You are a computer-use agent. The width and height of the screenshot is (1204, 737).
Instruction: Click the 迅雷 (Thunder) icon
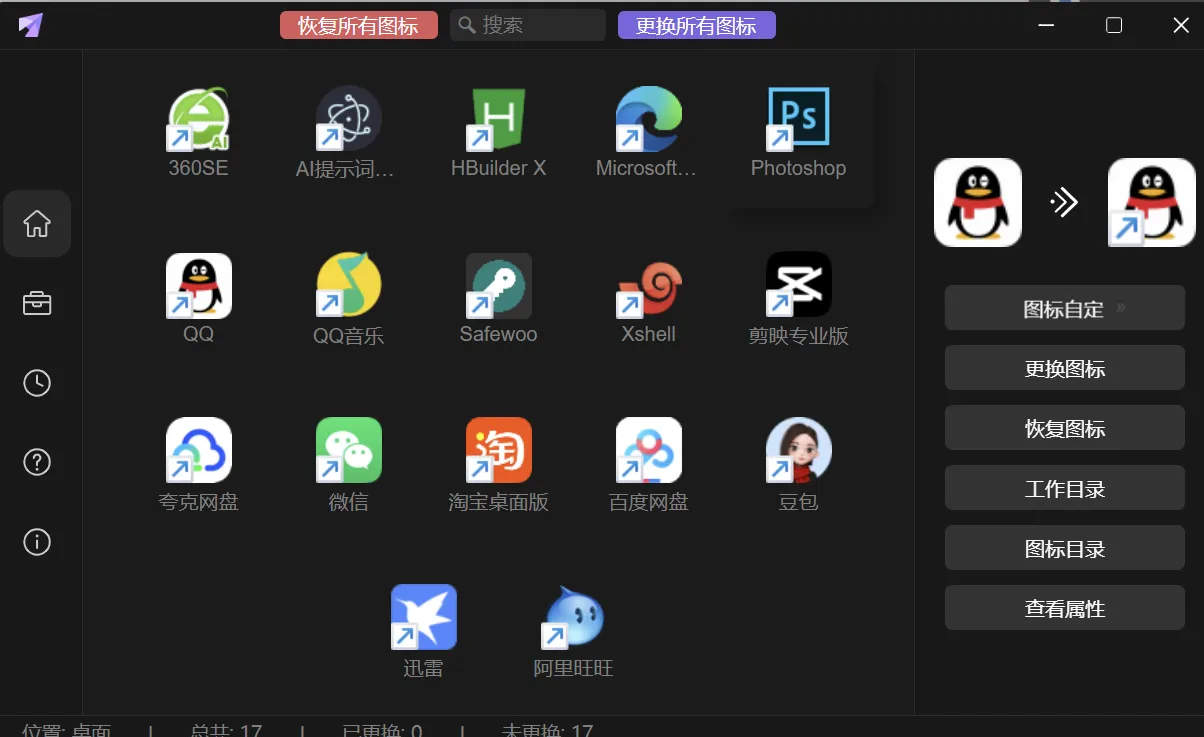click(x=423, y=616)
